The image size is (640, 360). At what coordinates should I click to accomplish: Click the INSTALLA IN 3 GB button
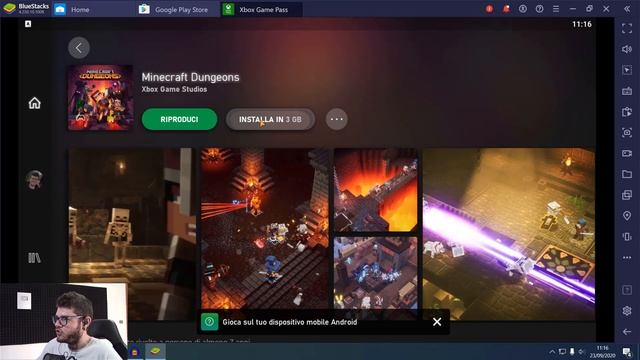point(270,119)
